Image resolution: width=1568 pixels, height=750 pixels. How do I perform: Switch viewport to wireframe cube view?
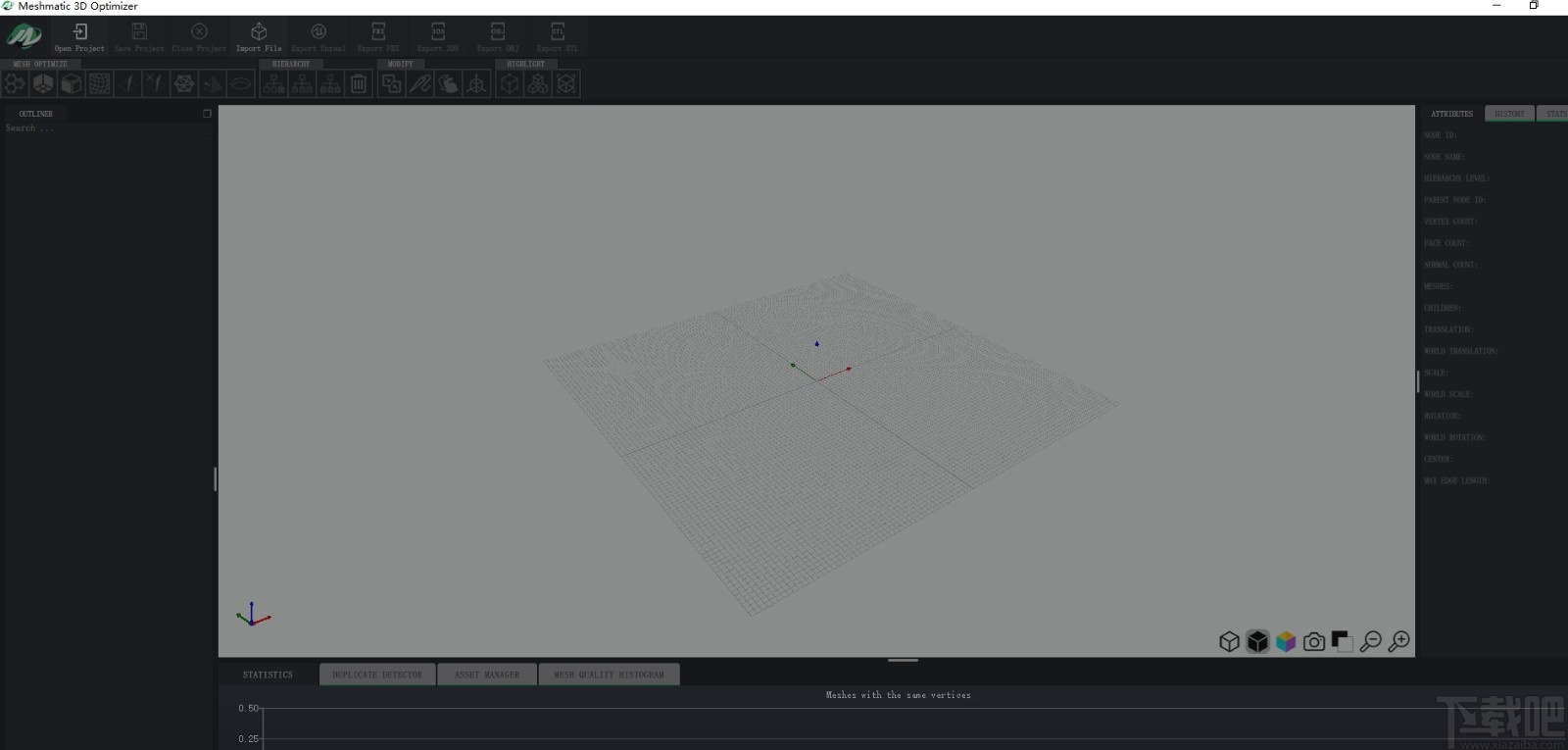point(1229,641)
